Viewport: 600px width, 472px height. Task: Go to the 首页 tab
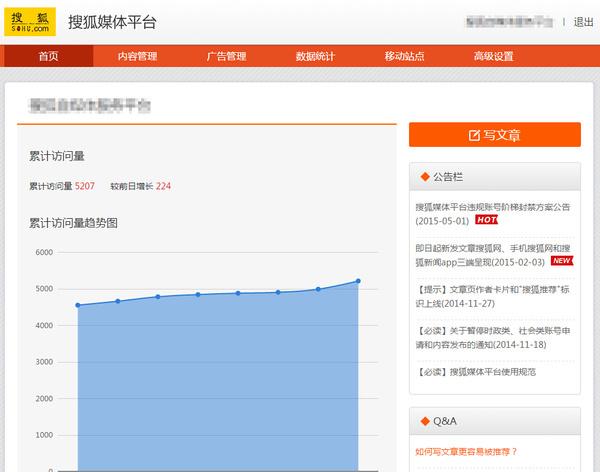tap(48, 56)
